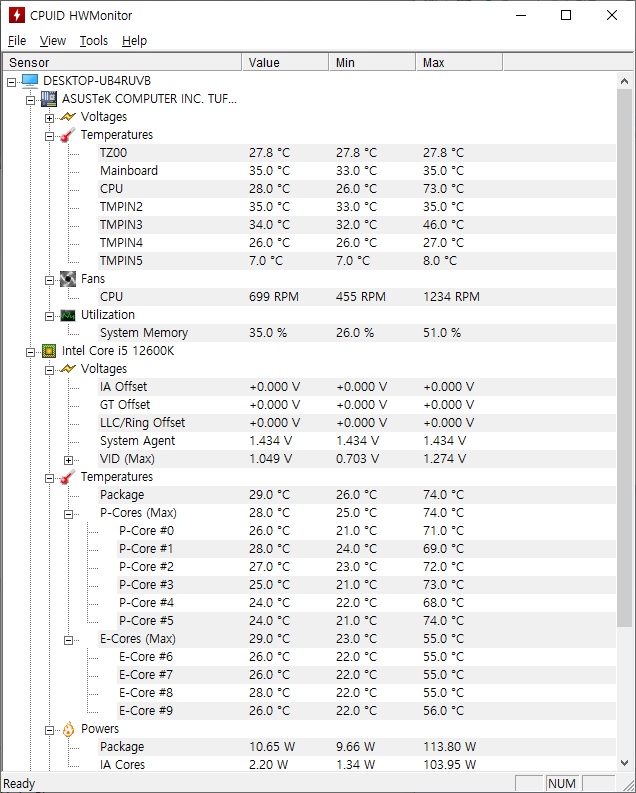Screen dimensions: 636x793
Task: Click the CPU Temperatures thermometer icon
Action: point(68,477)
